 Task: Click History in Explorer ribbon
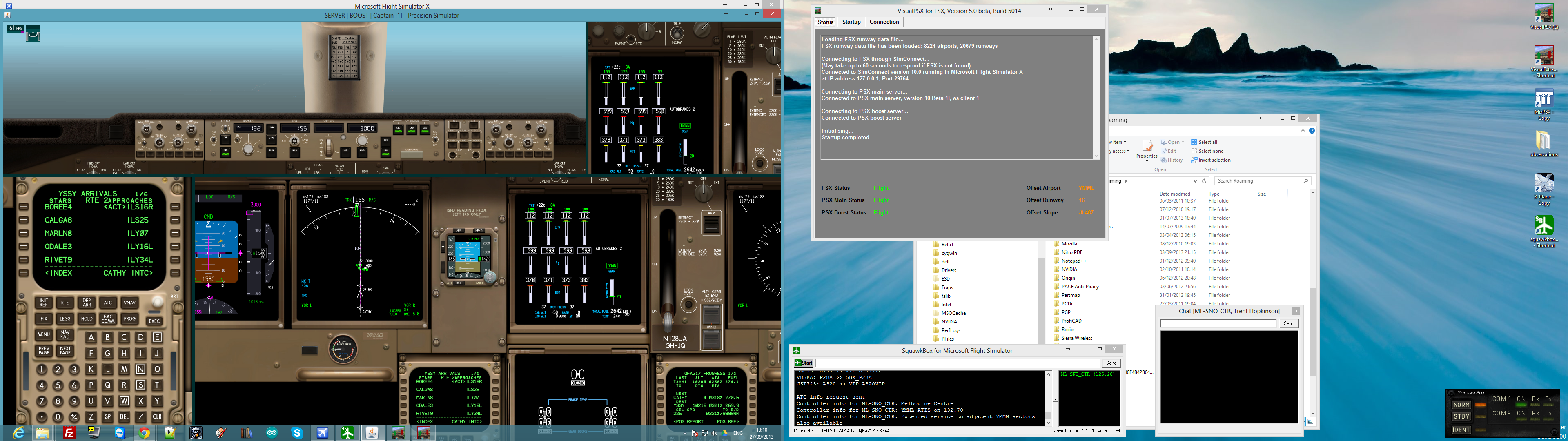tap(1172, 160)
